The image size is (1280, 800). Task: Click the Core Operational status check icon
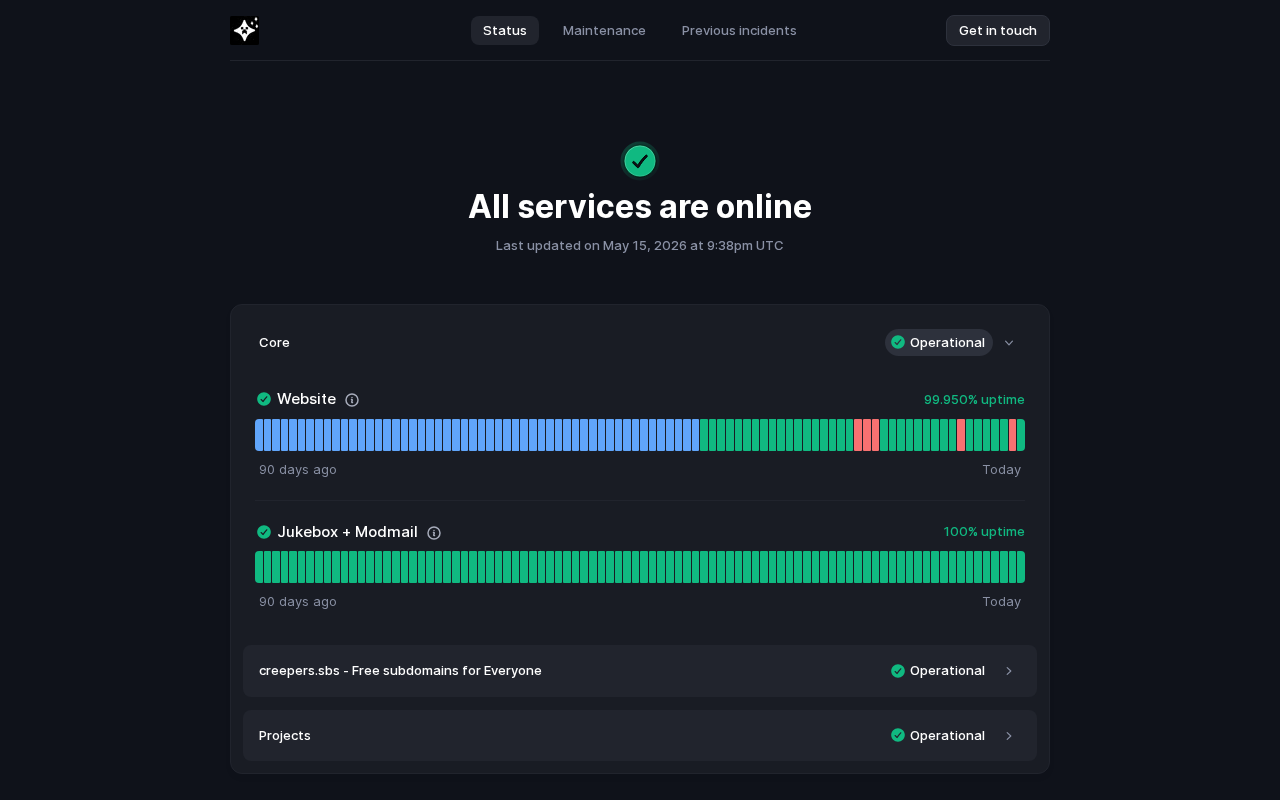tap(898, 342)
